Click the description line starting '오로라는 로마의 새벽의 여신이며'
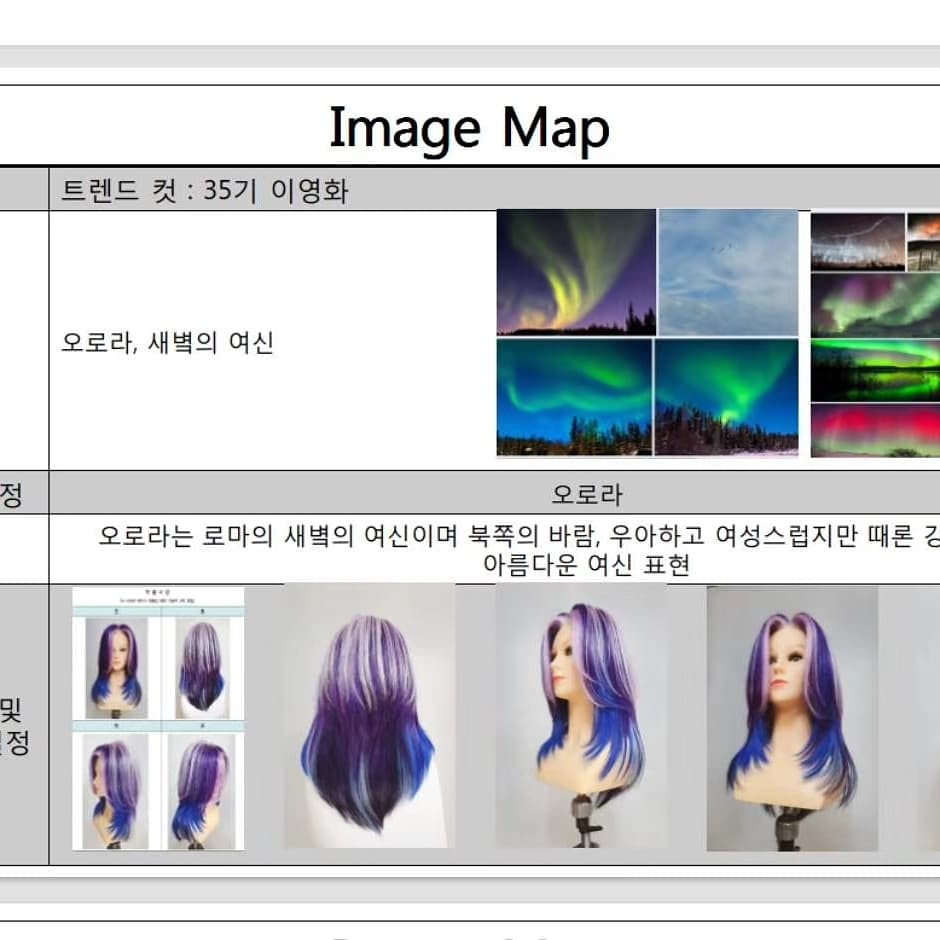This screenshot has height=940, width=940. pos(519,536)
